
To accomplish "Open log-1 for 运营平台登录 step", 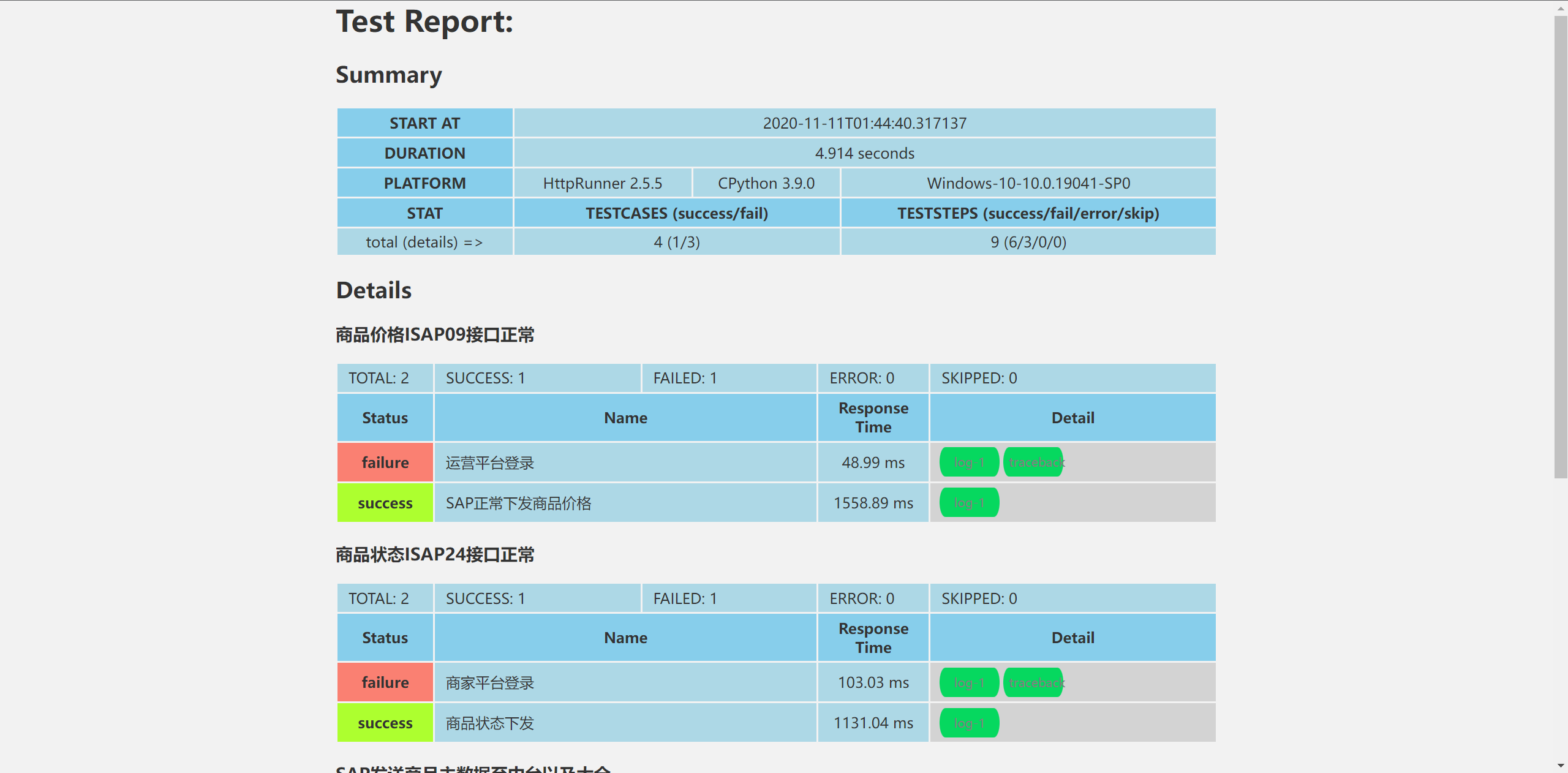I will pos(969,462).
